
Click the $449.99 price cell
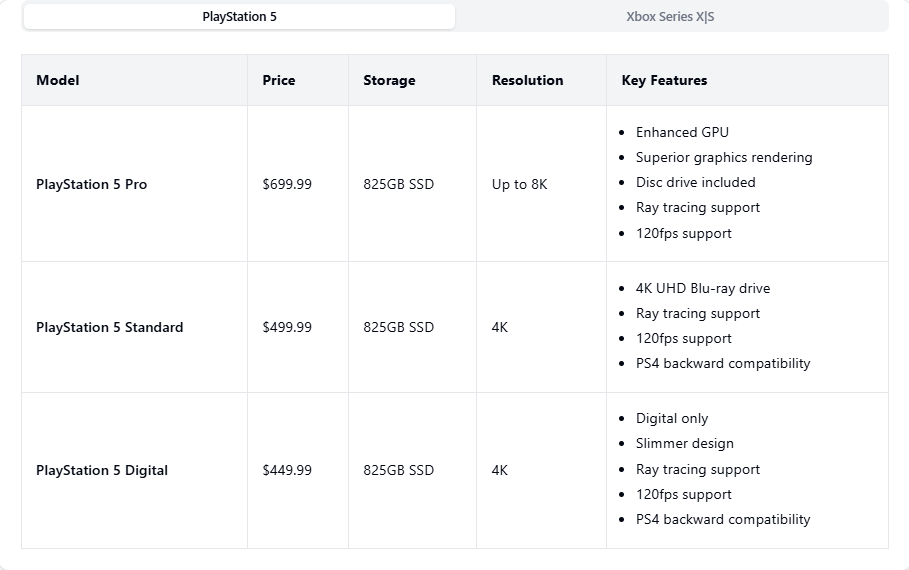click(x=287, y=470)
